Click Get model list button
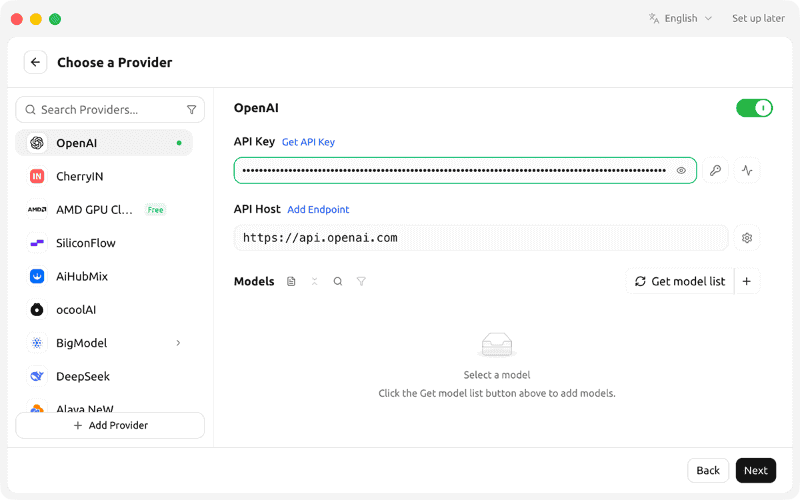 click(680, 281)
